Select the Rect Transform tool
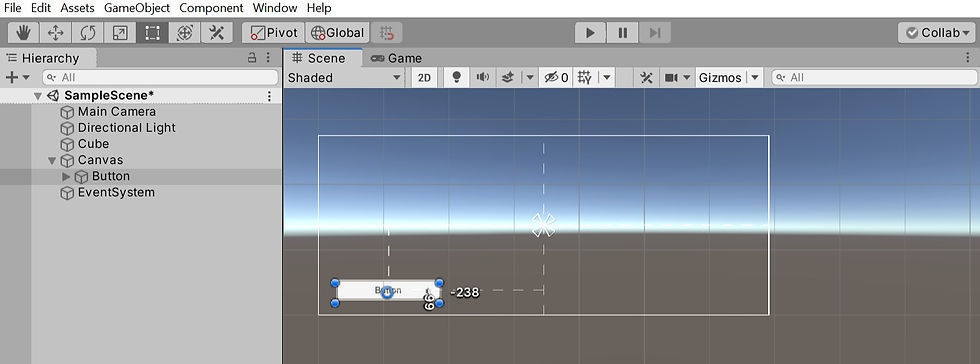The height and width of the screenshot is (364, 980). tap(152, 33)
